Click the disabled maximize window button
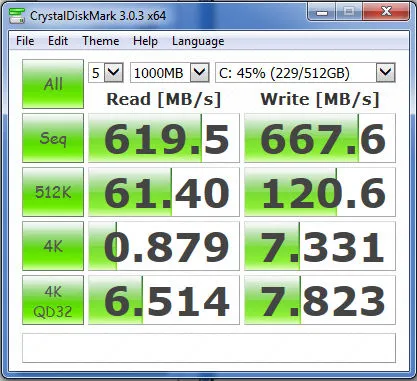Viewport: 417px width, 381px height. (349, 12)
